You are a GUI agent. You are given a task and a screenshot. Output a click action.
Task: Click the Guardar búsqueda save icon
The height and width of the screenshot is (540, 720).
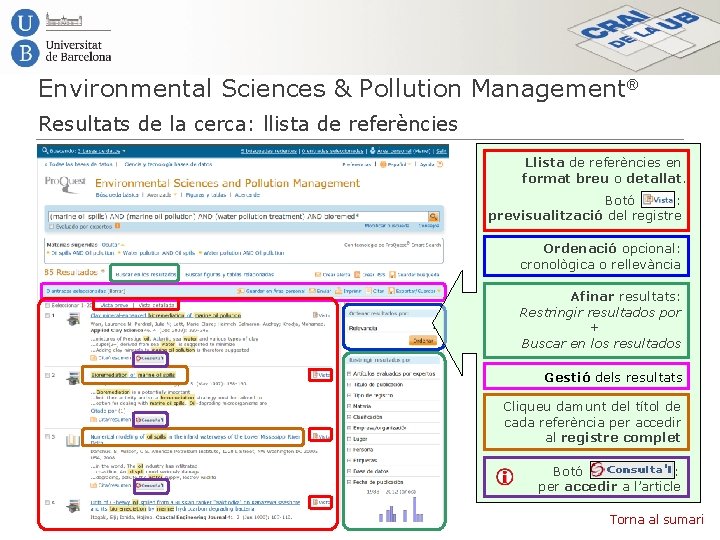pyautogui.click(x=392, y=275)
